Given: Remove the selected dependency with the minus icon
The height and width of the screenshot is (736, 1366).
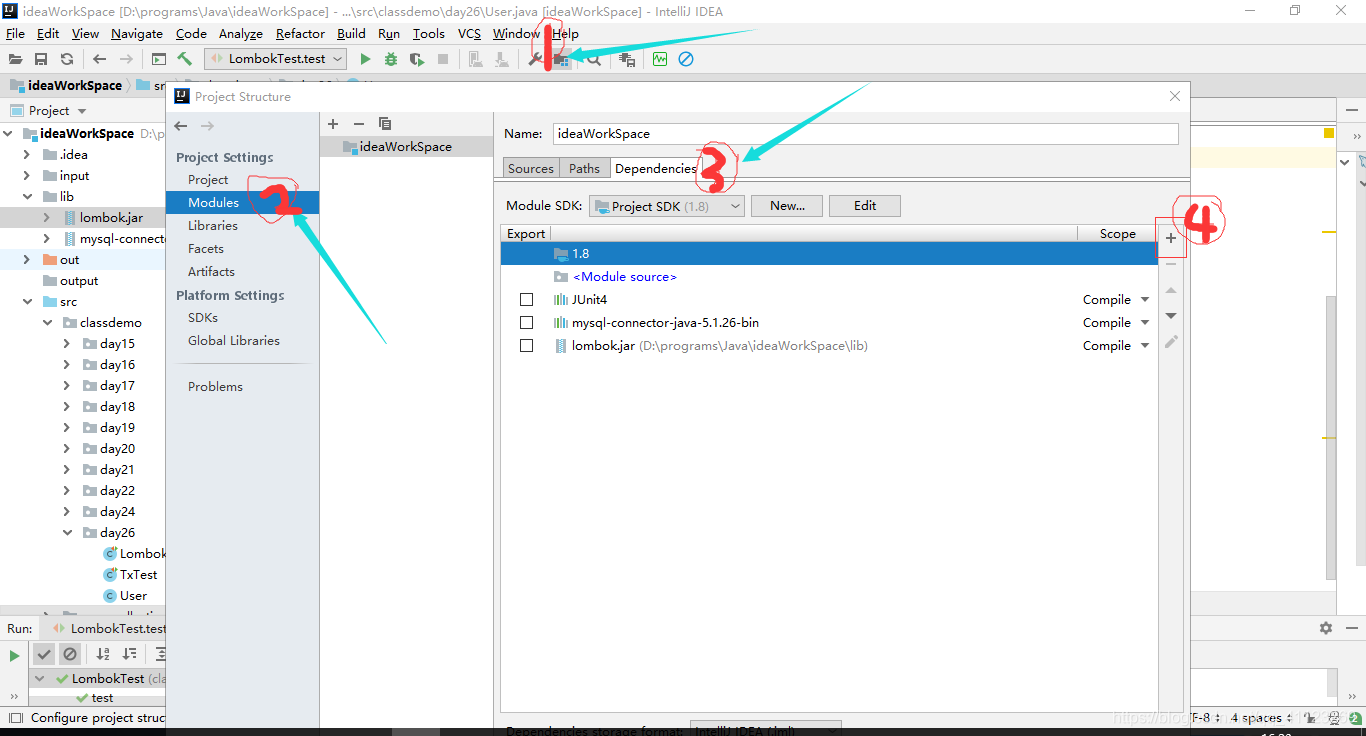Looking at the screenshot, I should click(1171, 263).
